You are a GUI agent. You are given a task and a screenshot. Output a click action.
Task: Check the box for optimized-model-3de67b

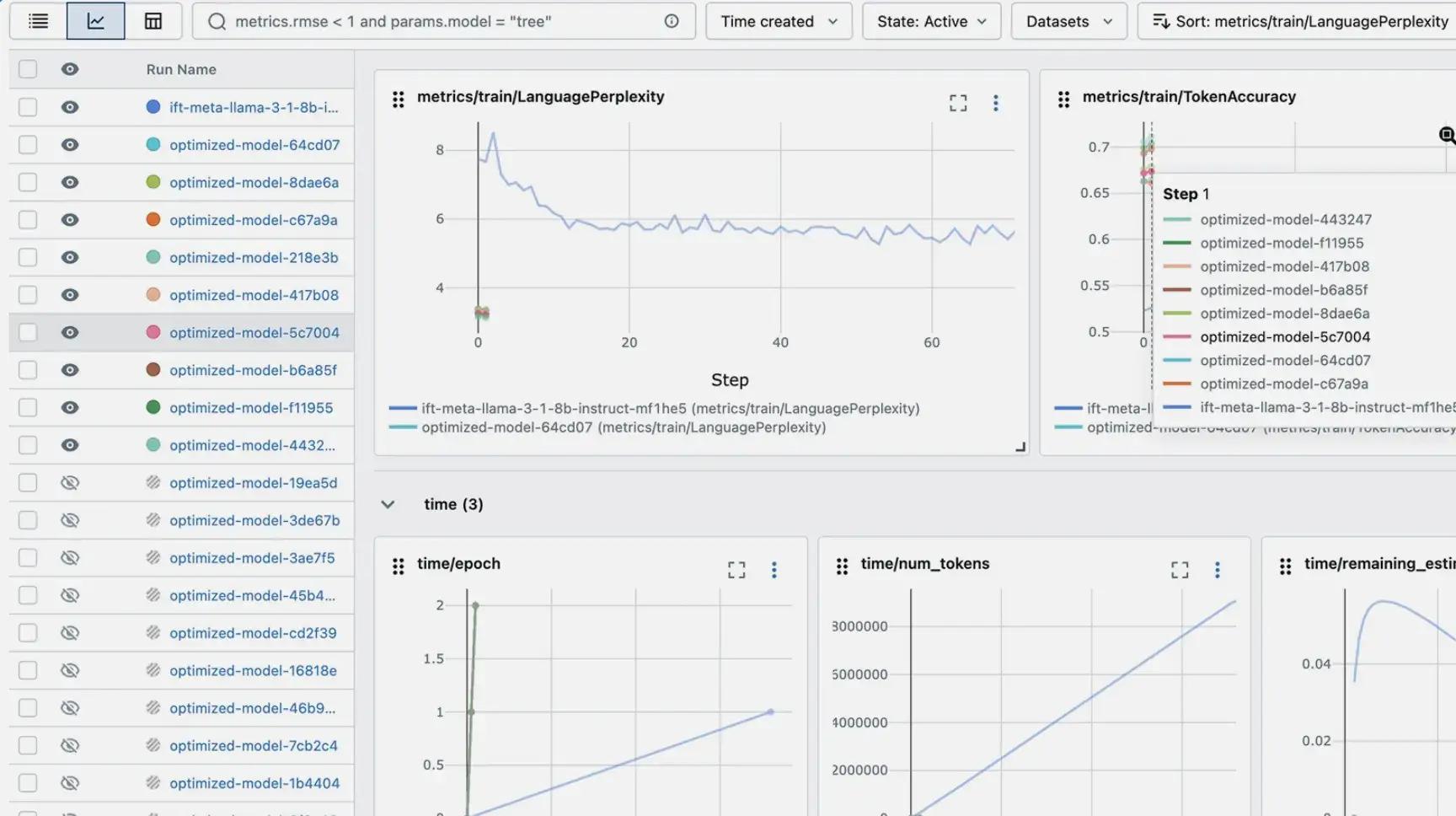[28, 520]
